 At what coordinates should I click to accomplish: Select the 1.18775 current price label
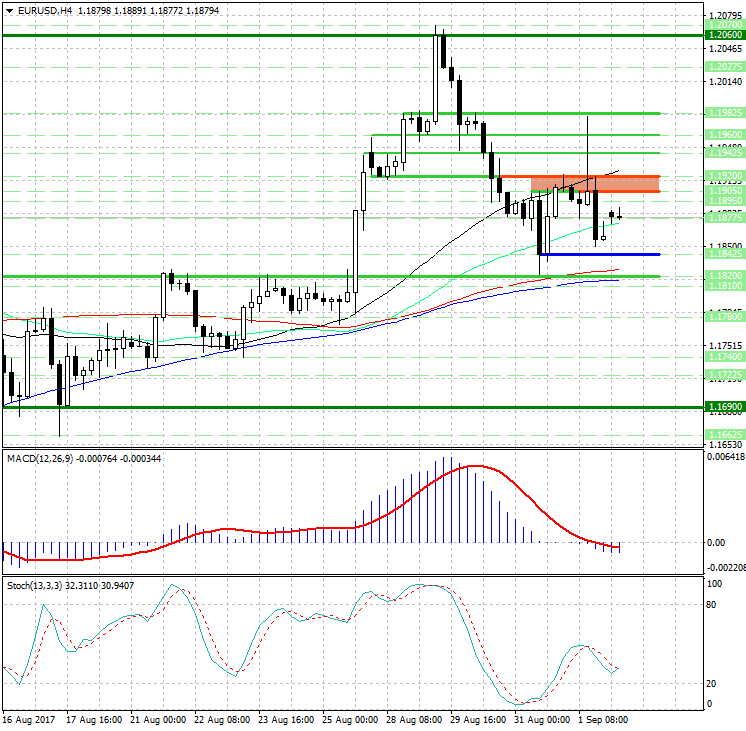click(725, 217)
